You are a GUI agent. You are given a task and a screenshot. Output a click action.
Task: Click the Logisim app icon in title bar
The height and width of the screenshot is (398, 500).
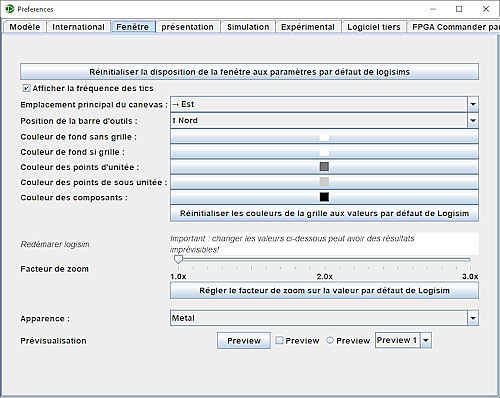pos(10,9)
